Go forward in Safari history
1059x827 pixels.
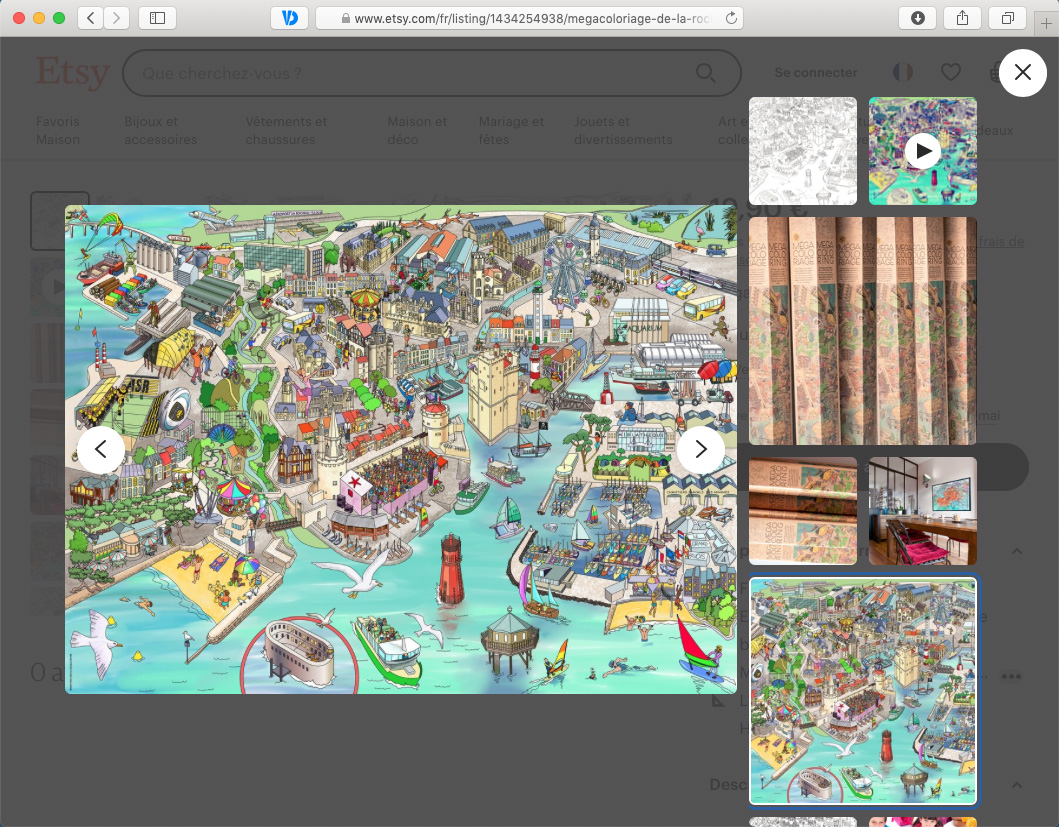[116, 18]
